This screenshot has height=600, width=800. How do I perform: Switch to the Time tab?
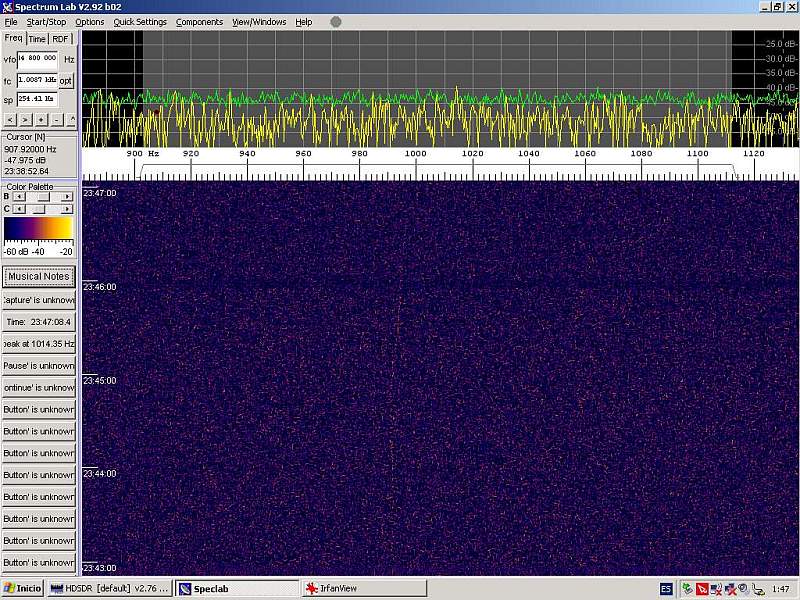(x=37, y=39)
